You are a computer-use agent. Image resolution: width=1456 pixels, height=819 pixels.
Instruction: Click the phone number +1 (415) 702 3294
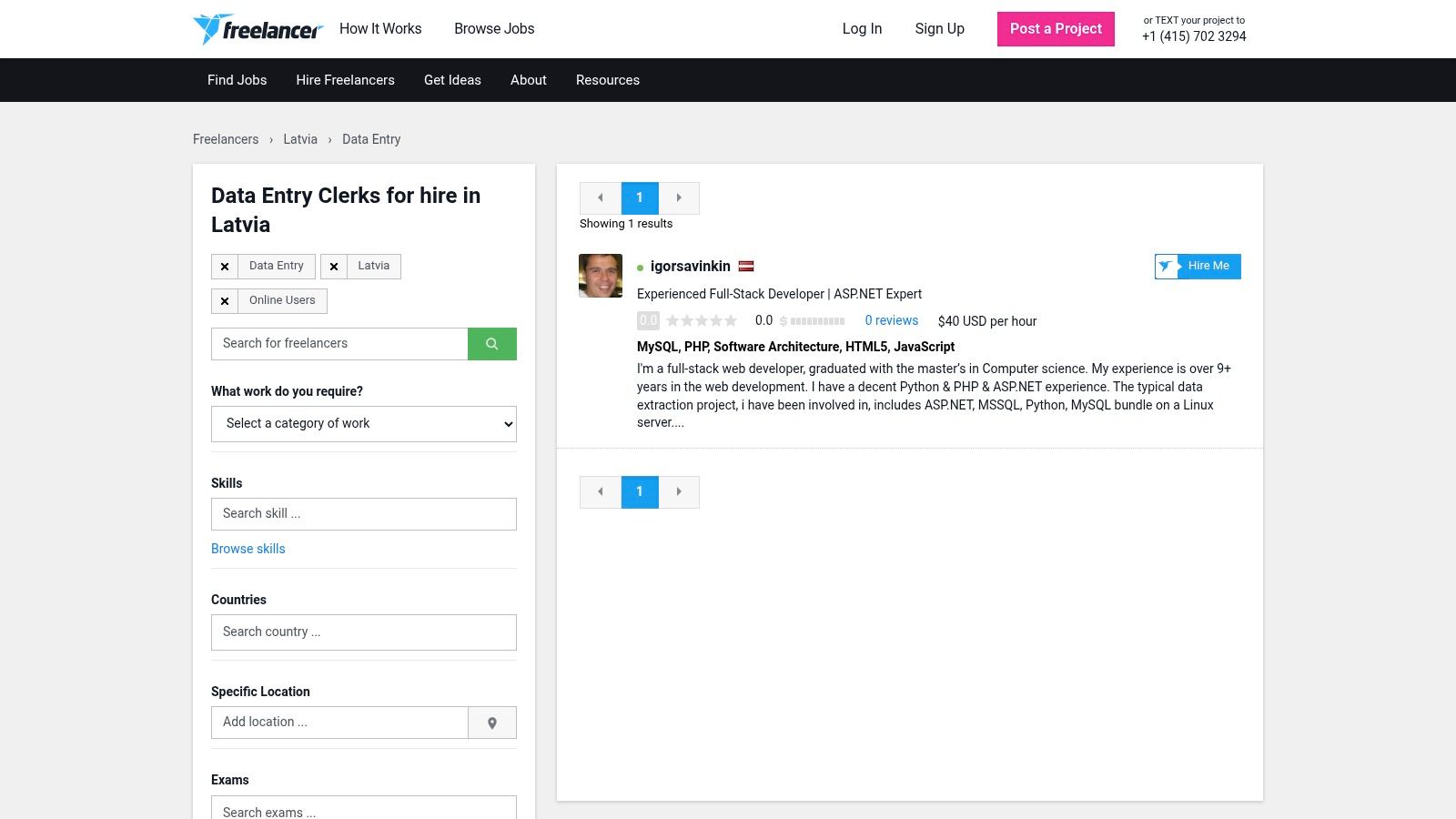1194,36
